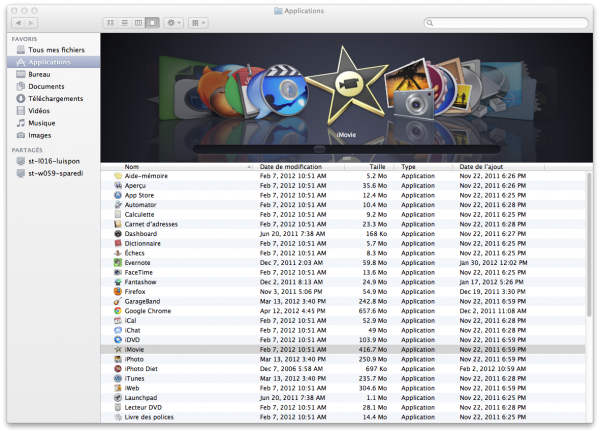This screenshot has width=600, height=433.
Task: Select the Automator app icon
Action: click(118, 205)
